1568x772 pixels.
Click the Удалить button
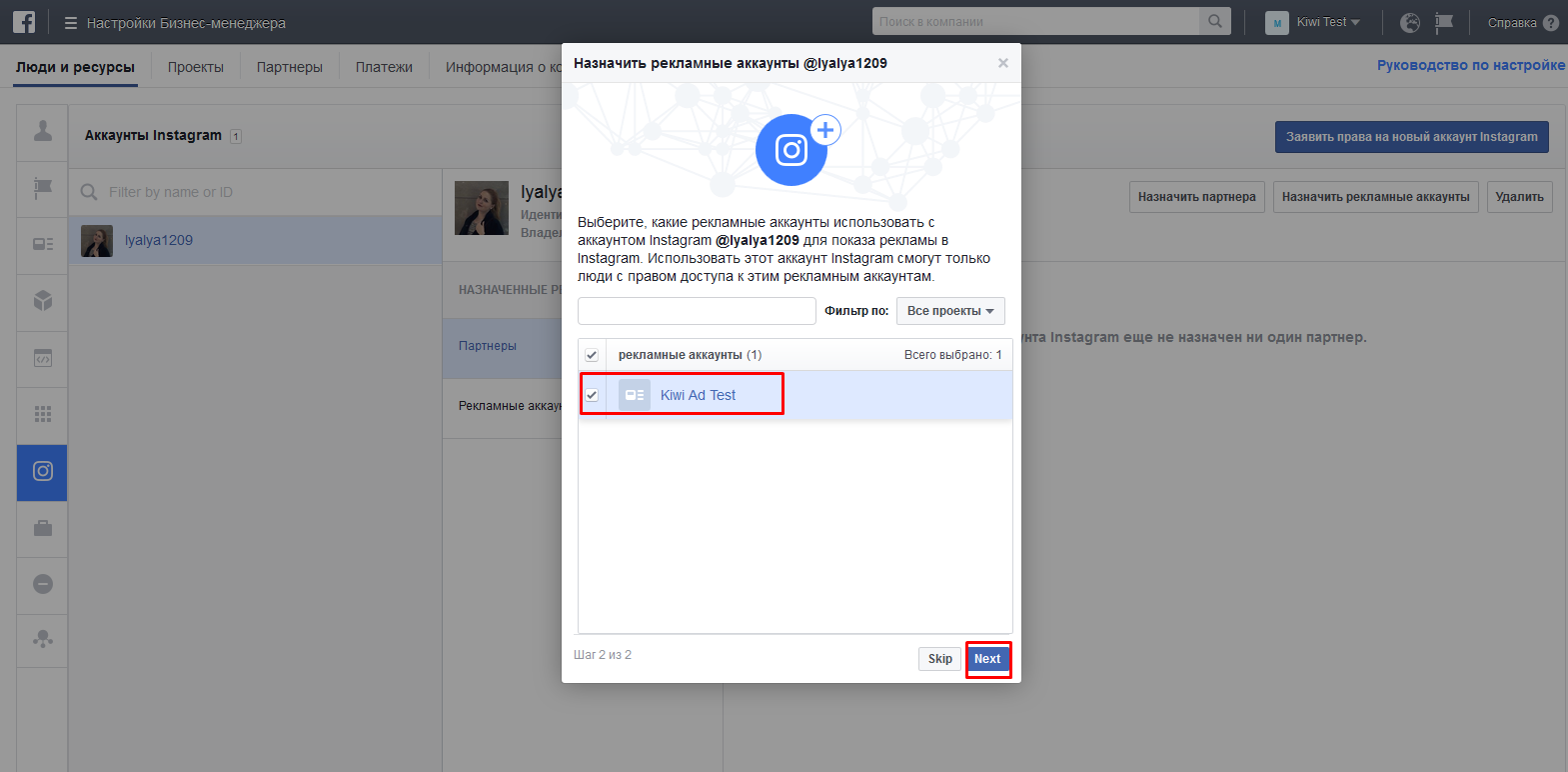click(x=1519, y=197)
